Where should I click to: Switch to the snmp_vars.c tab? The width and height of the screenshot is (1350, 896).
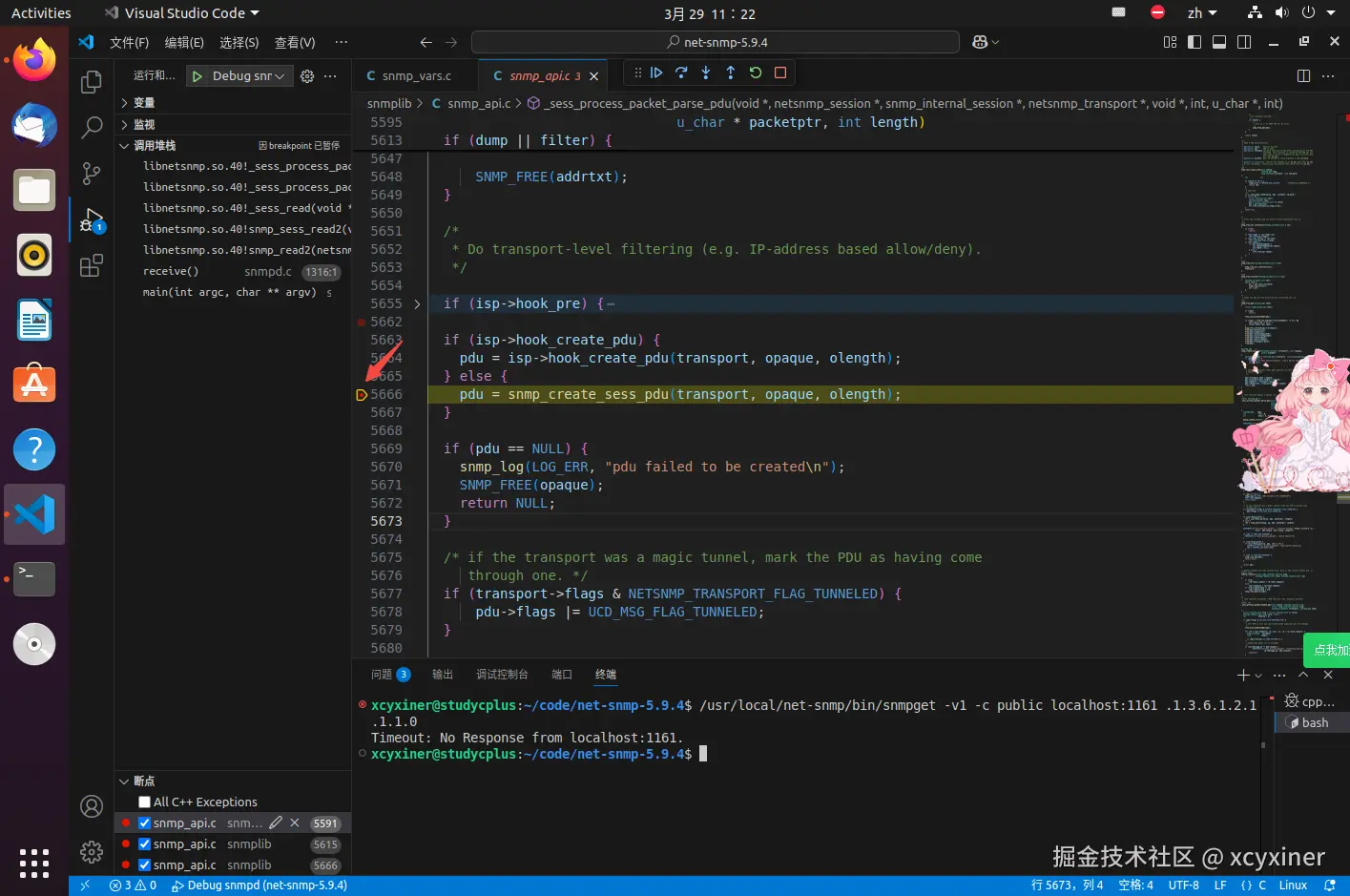pos(416,76)
